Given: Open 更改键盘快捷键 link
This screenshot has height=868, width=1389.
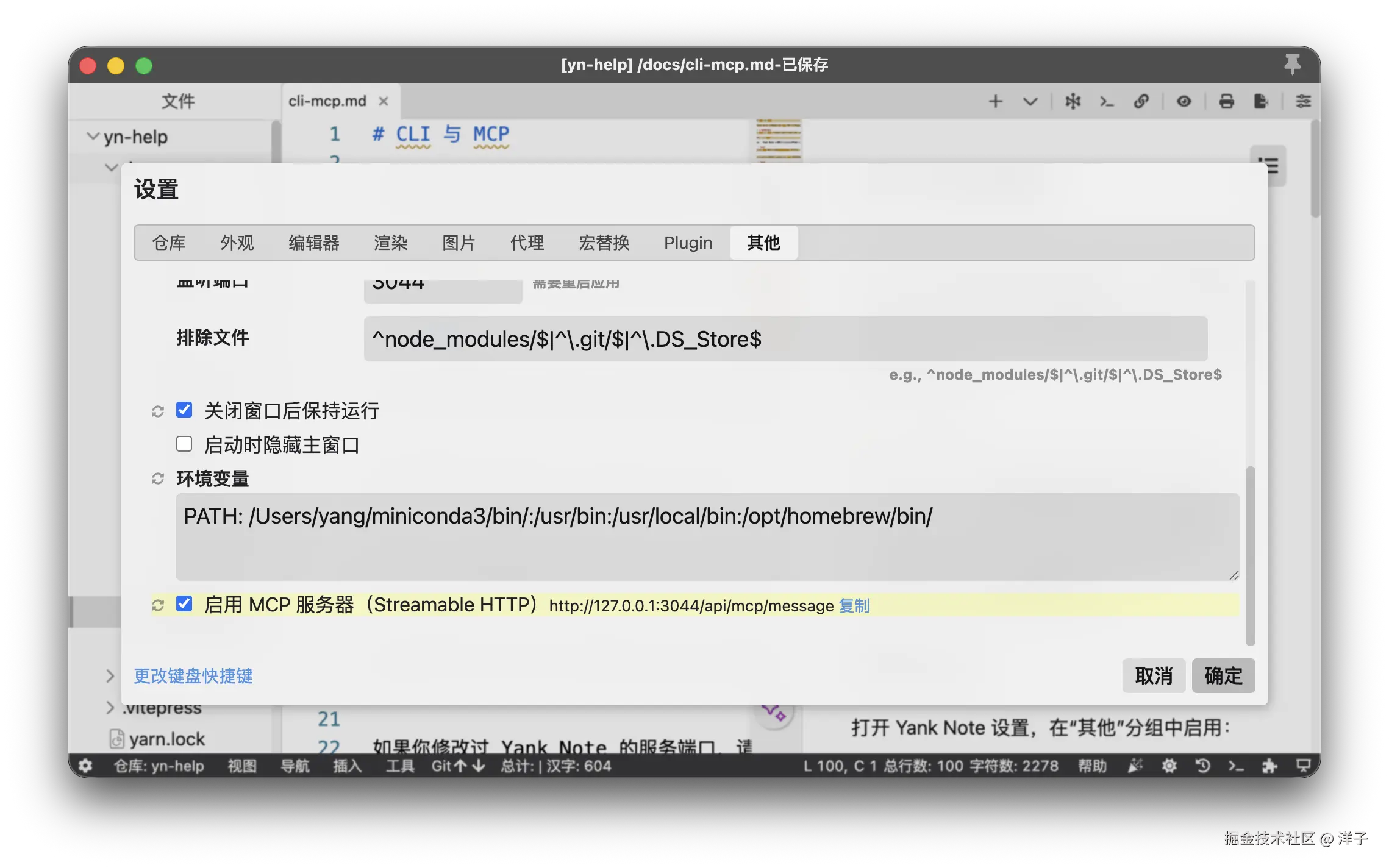Looking at the screenshot, I should pos(193,675).
